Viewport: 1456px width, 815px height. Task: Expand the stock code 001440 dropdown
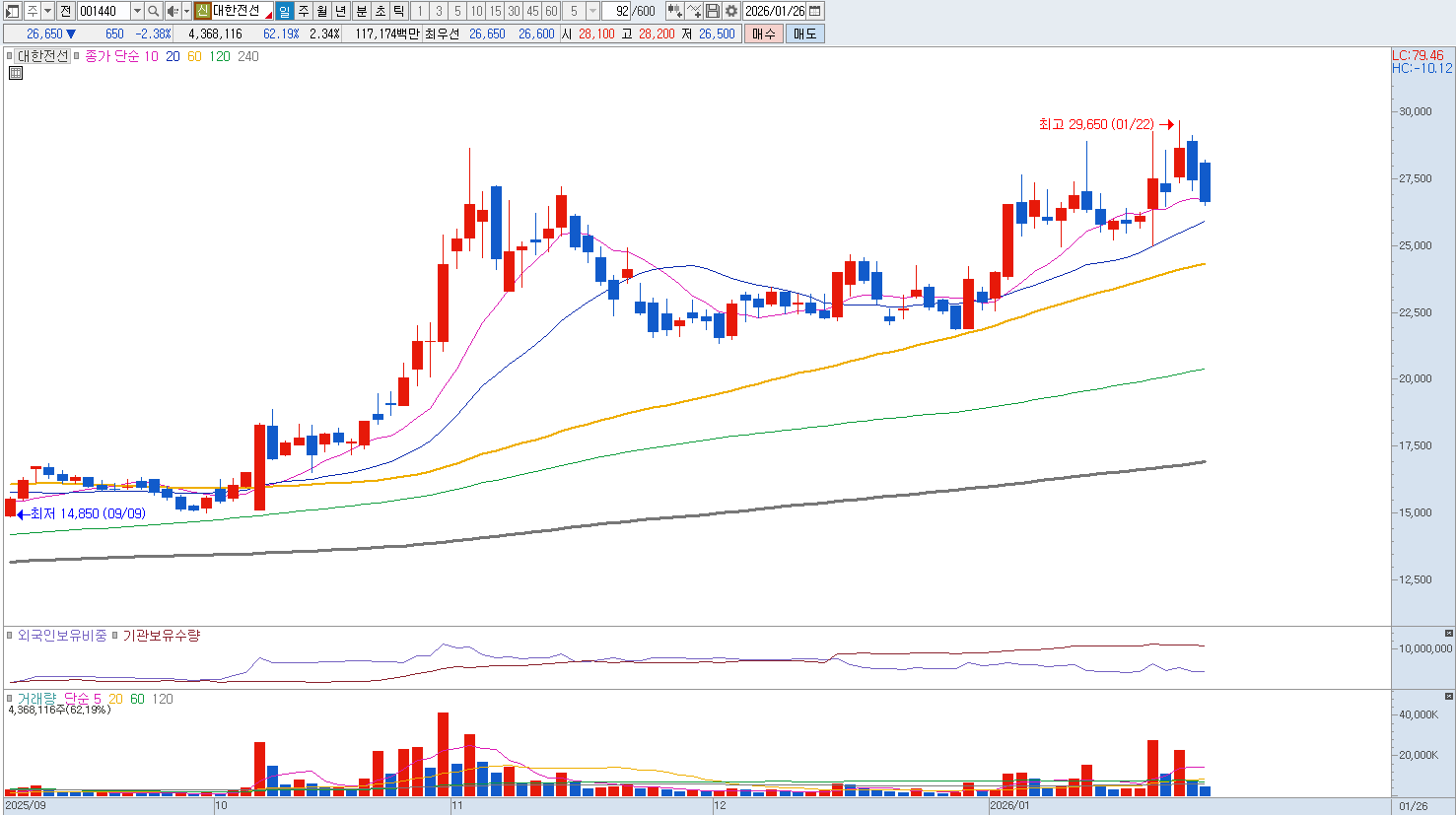pos(137,11)
